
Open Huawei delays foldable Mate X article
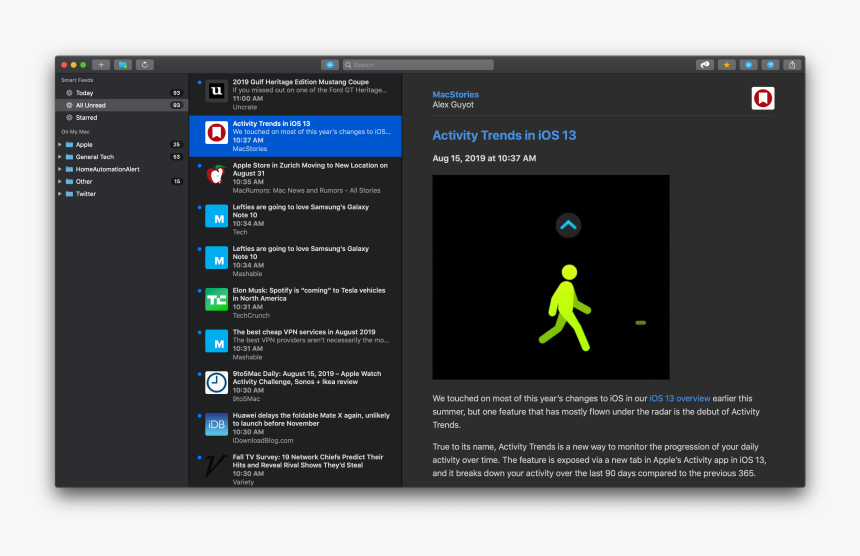click(295, 428)
